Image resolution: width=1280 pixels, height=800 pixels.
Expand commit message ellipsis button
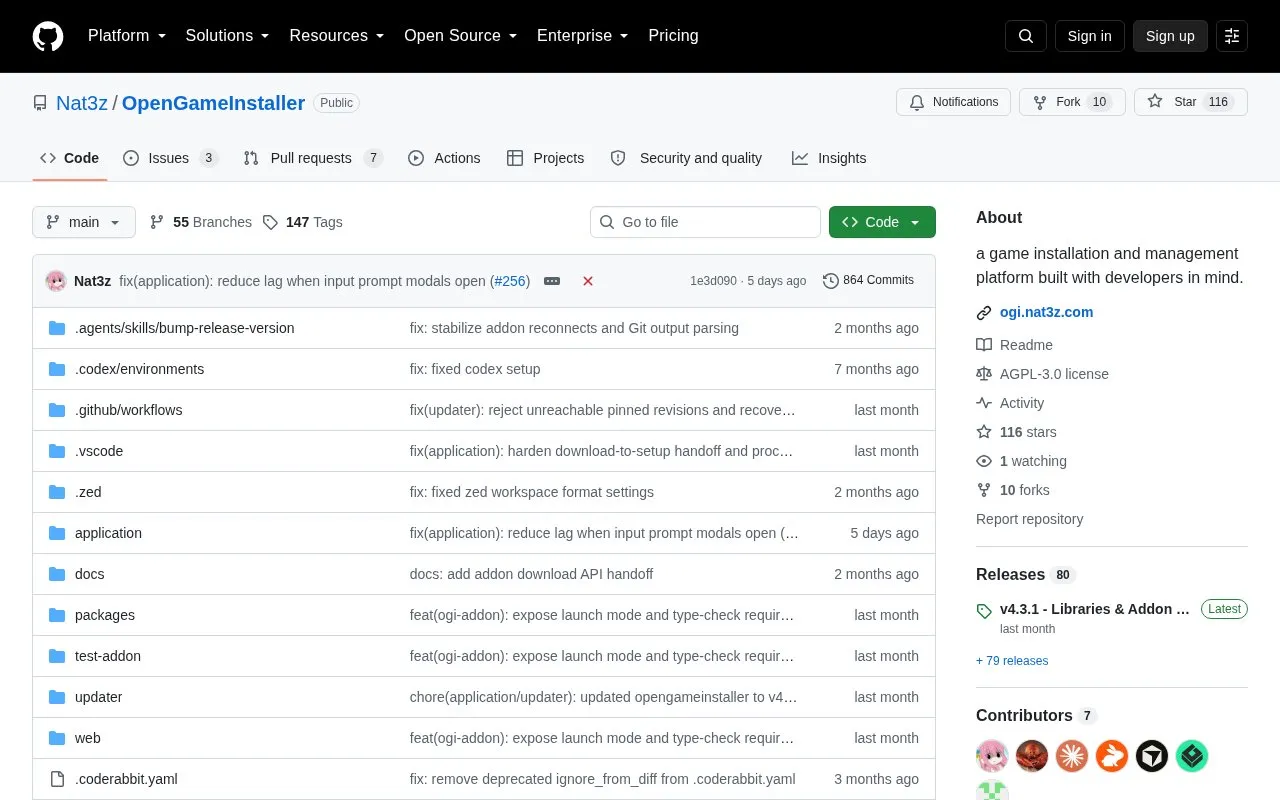pos(552,281)
